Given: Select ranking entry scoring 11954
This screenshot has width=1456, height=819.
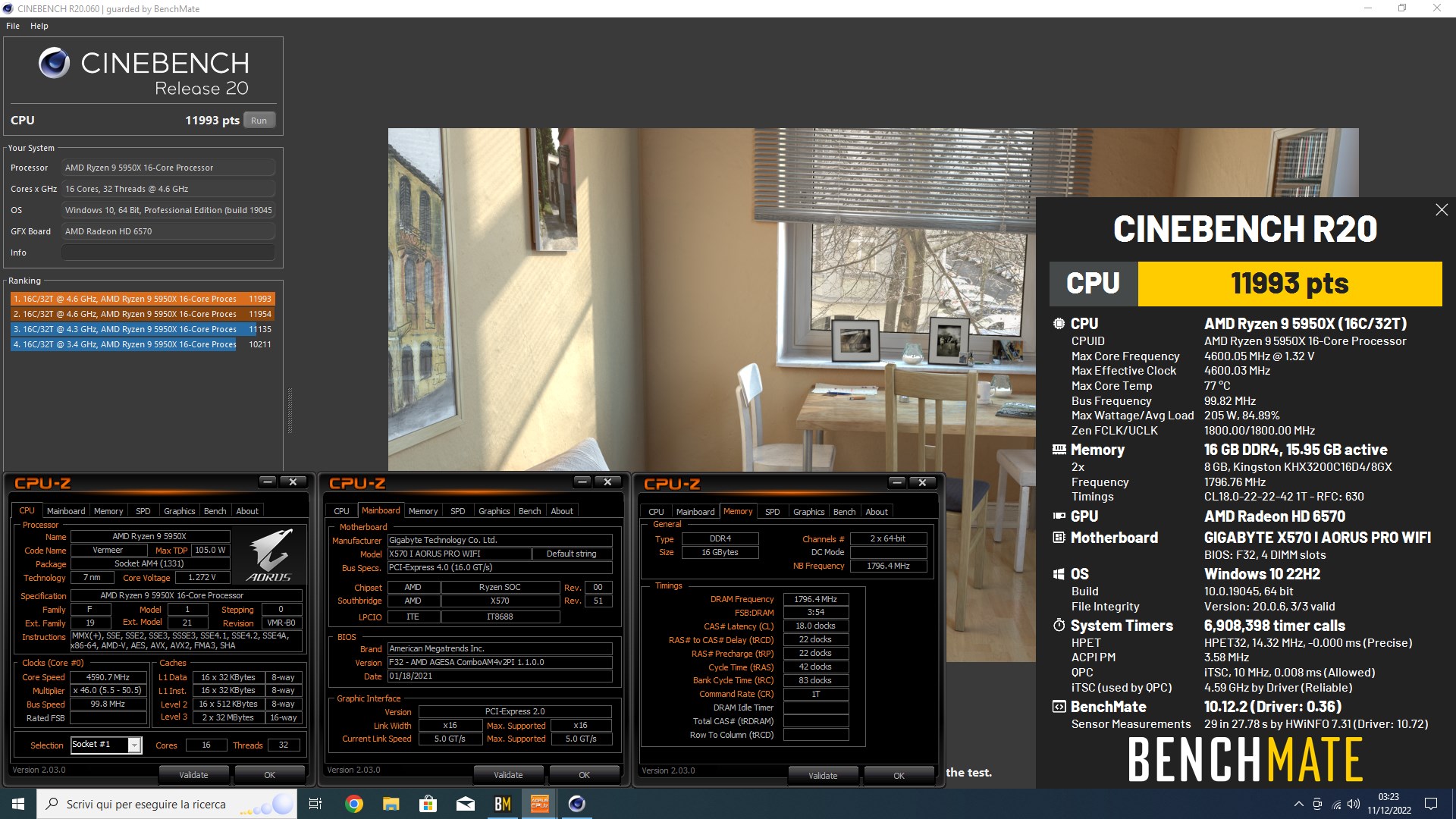Looking at the screenshot, I should (143, 314).
